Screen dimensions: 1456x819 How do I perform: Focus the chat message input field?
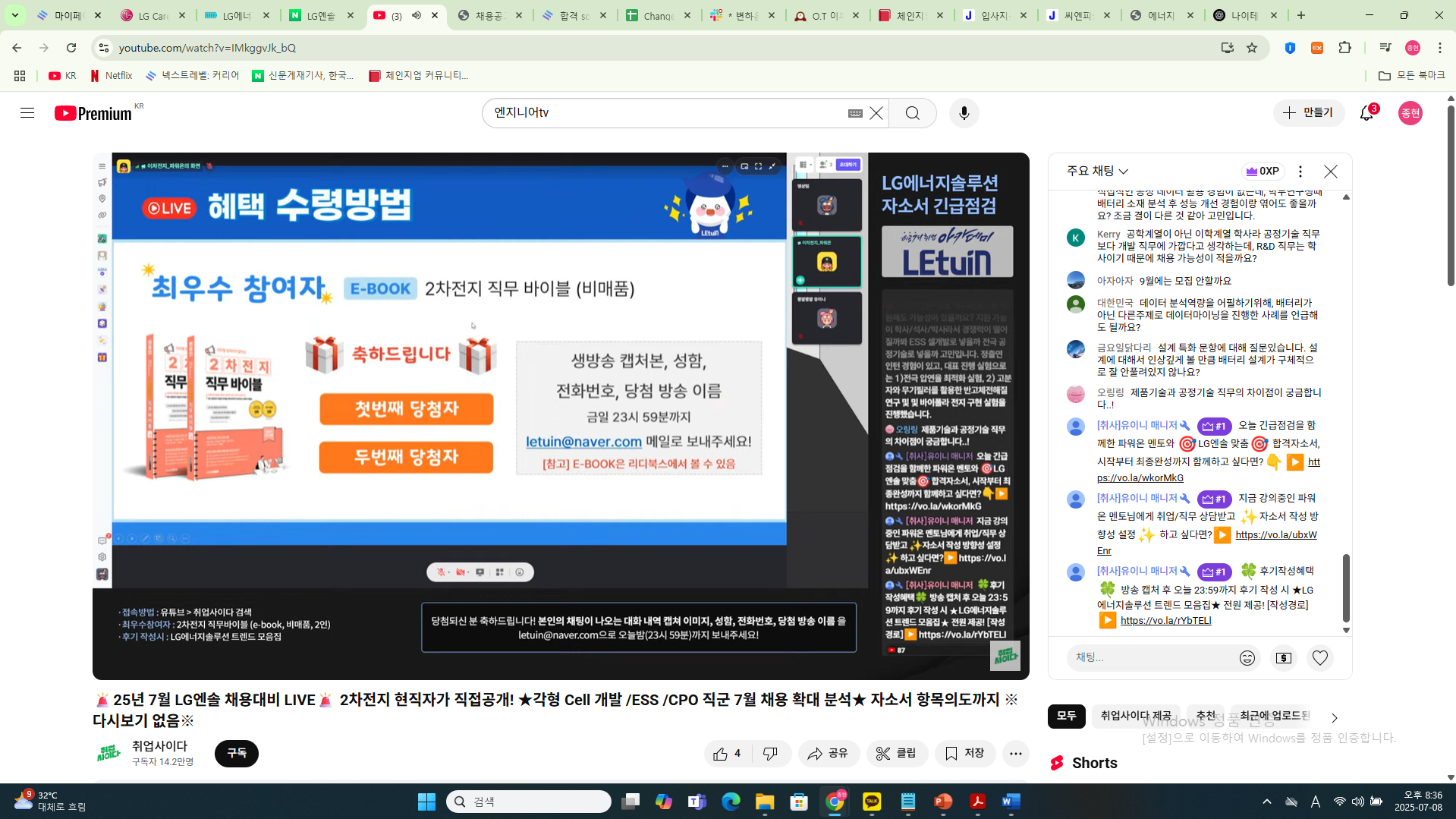[x=1151, y=657]
